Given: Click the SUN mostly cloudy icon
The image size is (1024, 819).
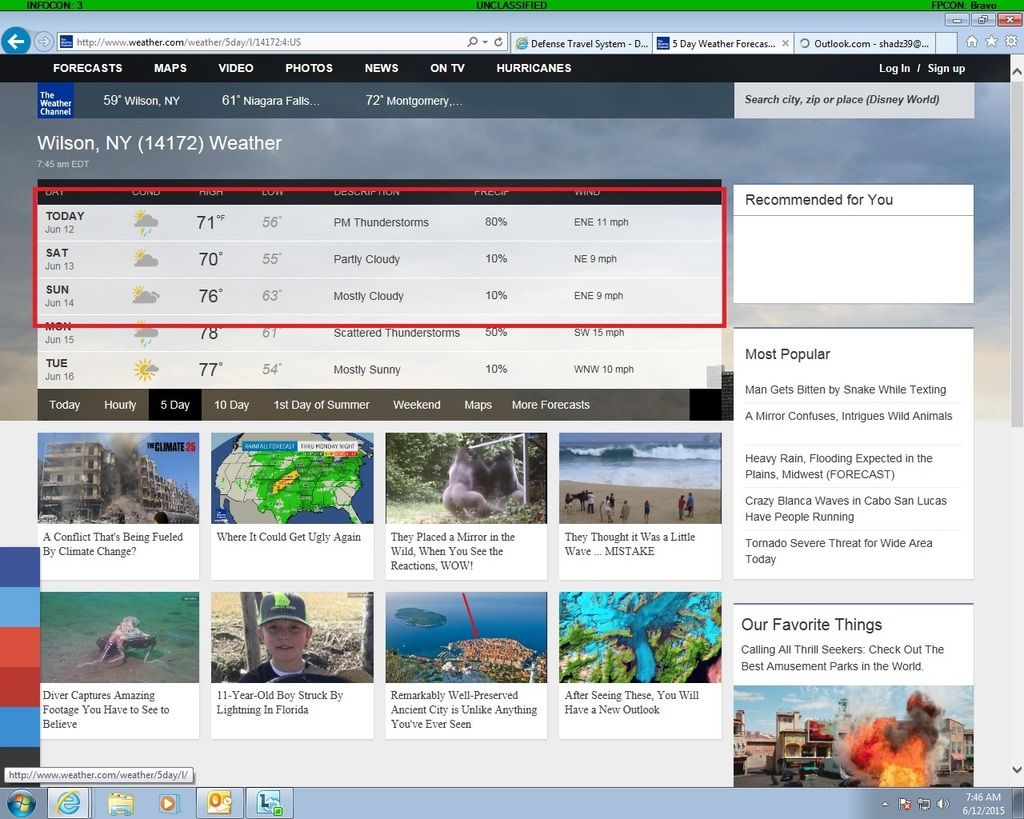Looking at the screenshot, I should 145,295.
